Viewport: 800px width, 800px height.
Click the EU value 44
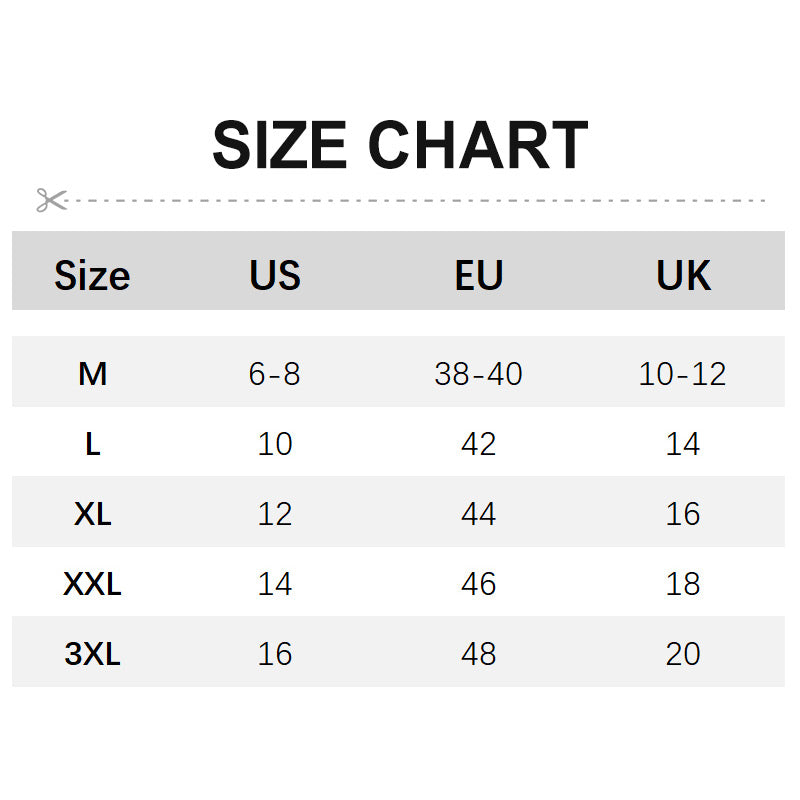[479, 514]
